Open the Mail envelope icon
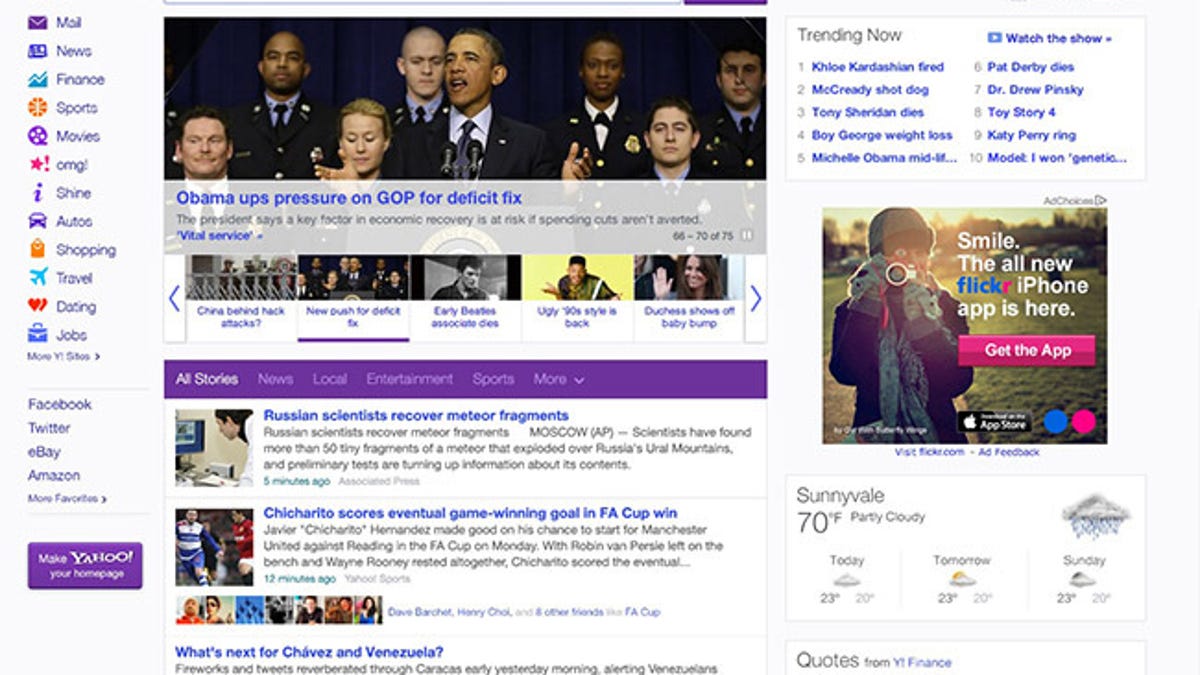This screenshot has height=675, width=1200. pyautogui.click(x=36, y=22)
